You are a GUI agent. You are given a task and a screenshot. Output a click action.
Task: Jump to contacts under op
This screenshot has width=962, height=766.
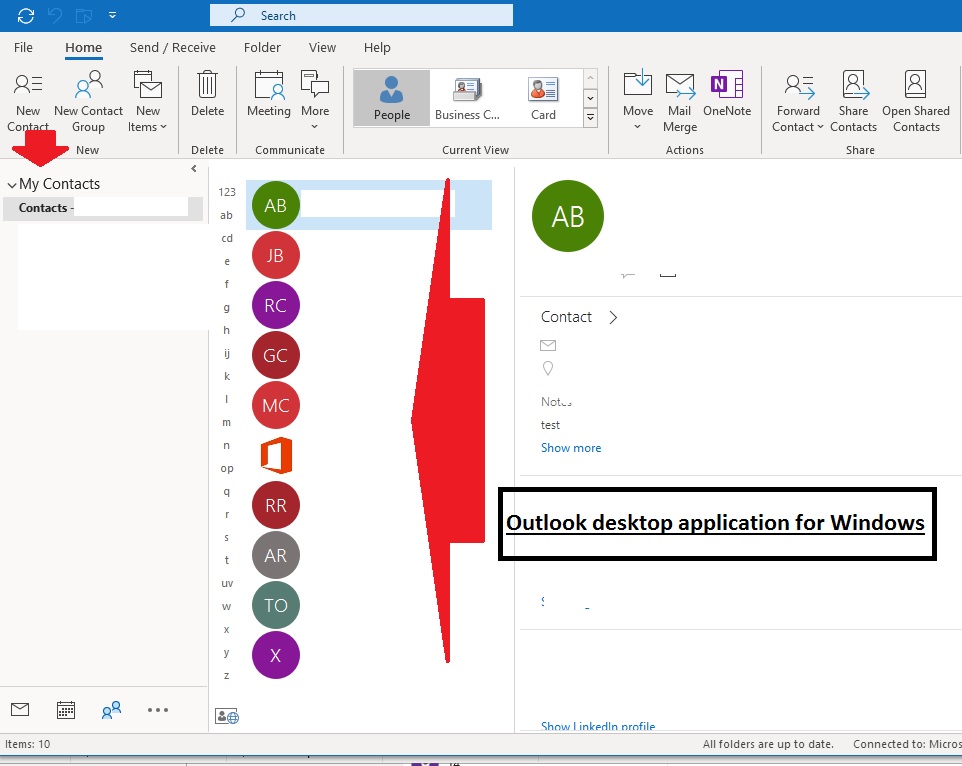[227, 469]
